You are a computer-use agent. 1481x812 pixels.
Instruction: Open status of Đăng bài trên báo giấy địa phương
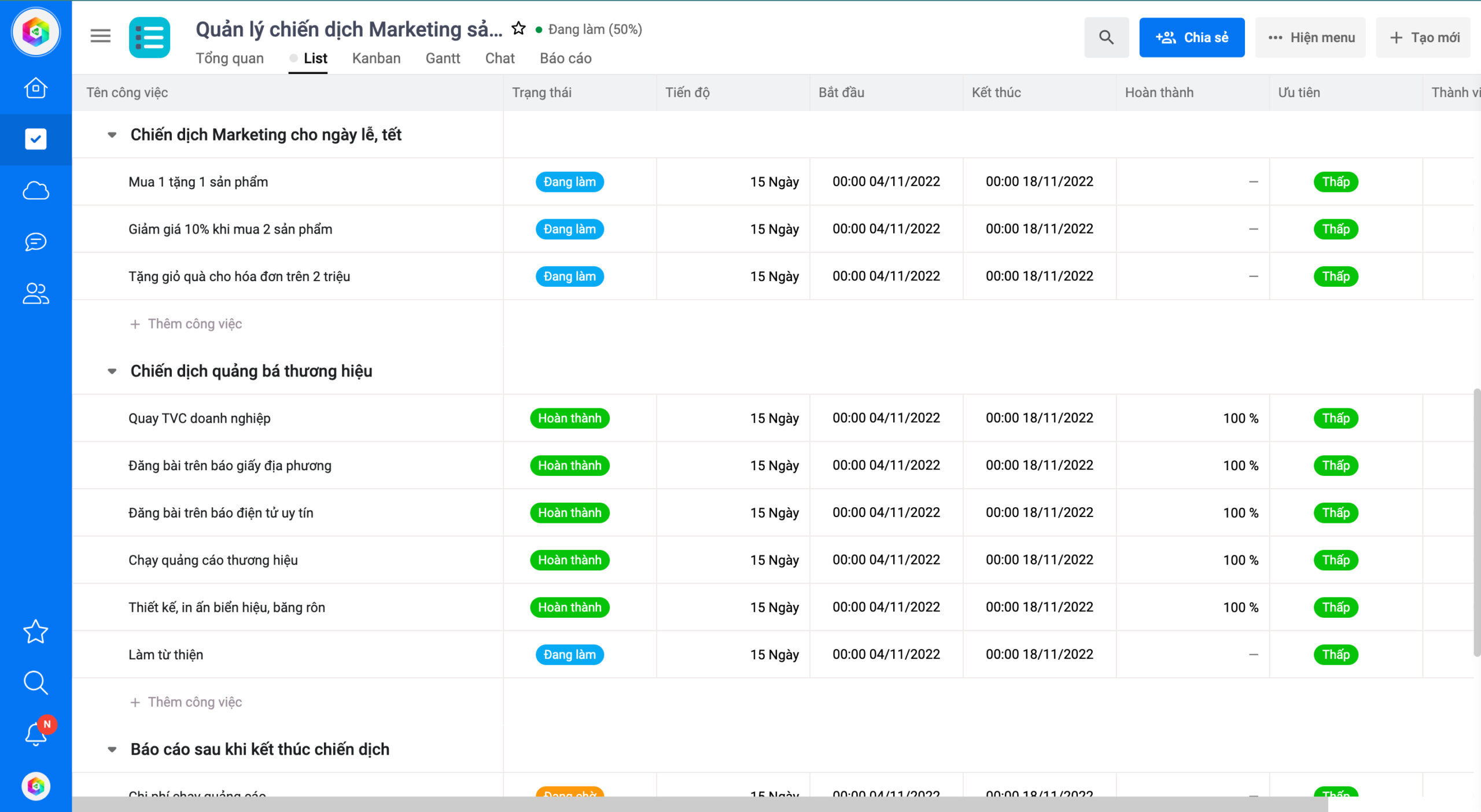569,466
